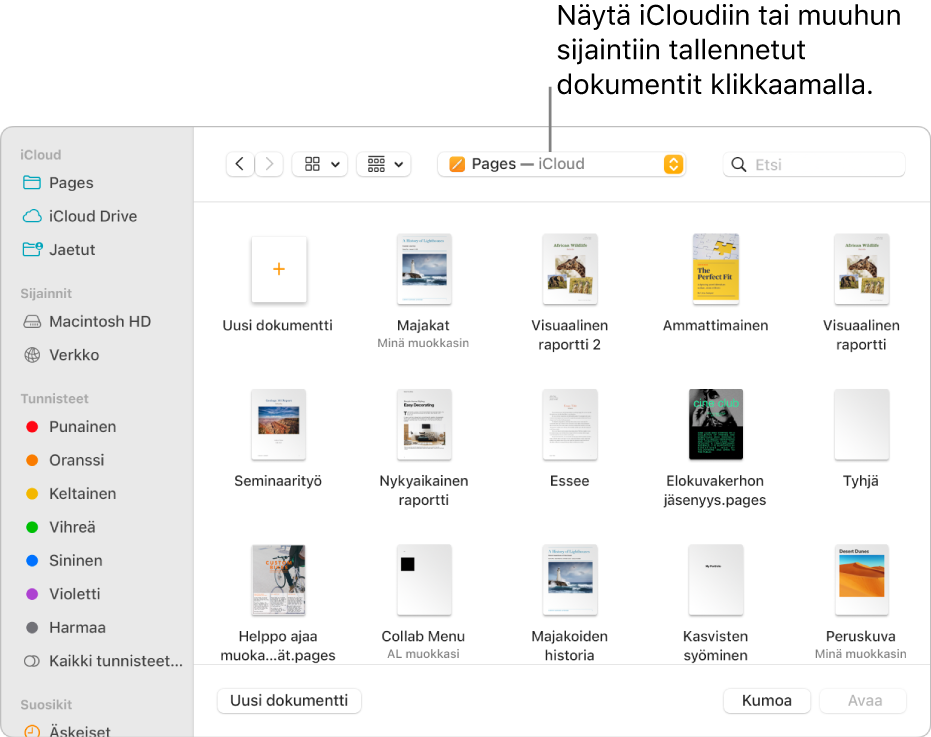Click the Uusi dokumentti button

pyautogui.click(x=289, y=701)
